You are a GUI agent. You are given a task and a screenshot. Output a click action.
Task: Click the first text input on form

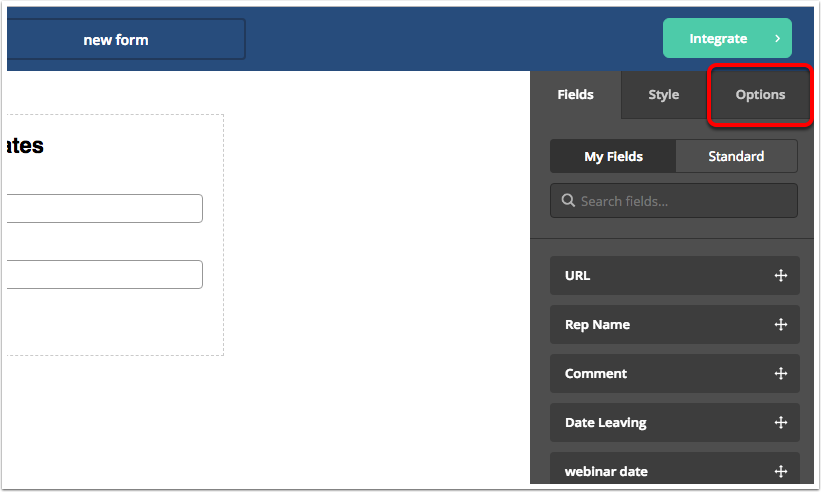(105, 208)
